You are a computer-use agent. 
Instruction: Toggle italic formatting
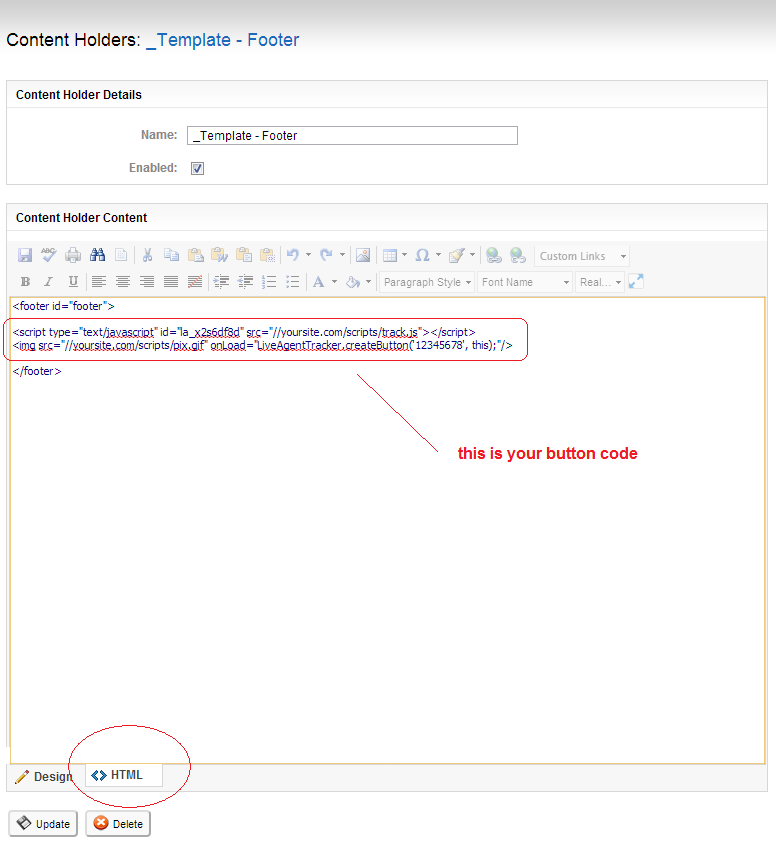pyautogui.click(x=49, y=282)
